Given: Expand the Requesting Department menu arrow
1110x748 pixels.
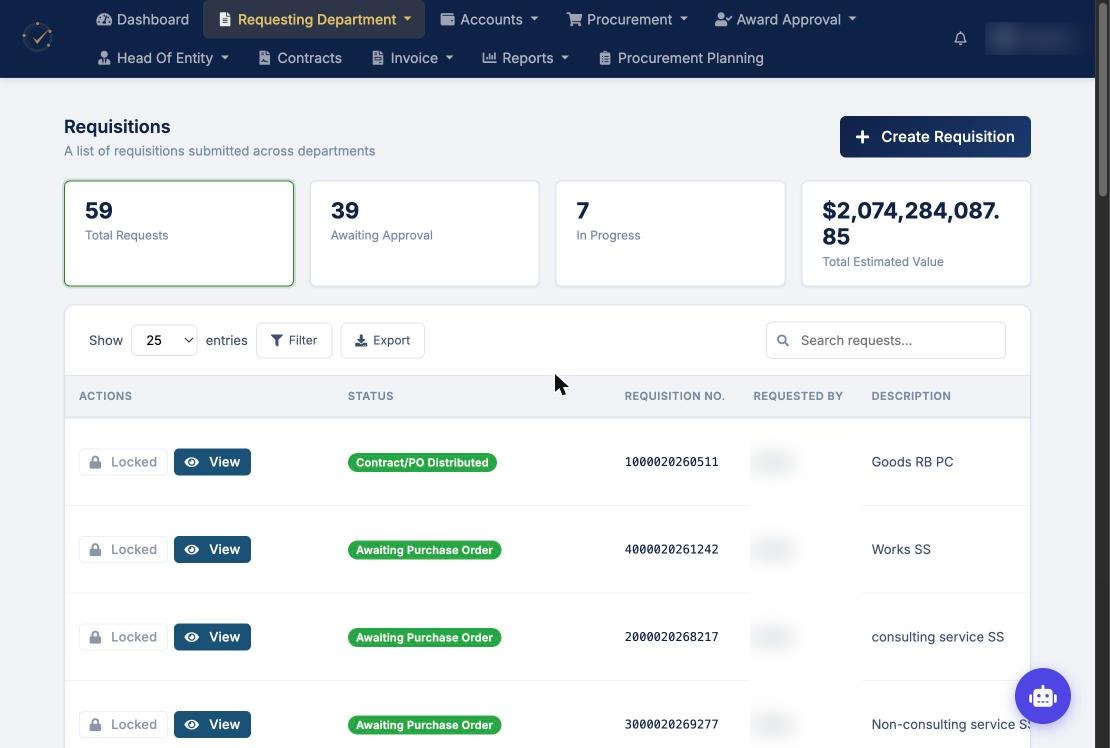Looking at the screenshot, I should point(408,19).
